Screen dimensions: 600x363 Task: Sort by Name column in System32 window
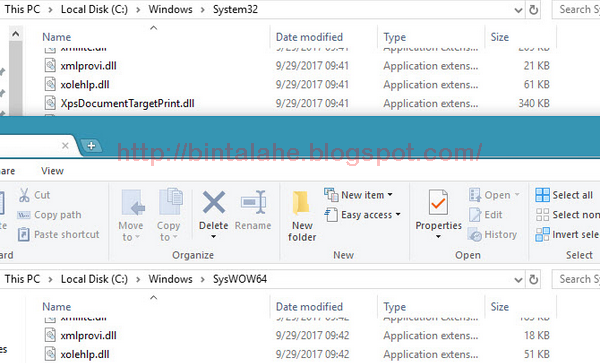(x=57, y=37)
